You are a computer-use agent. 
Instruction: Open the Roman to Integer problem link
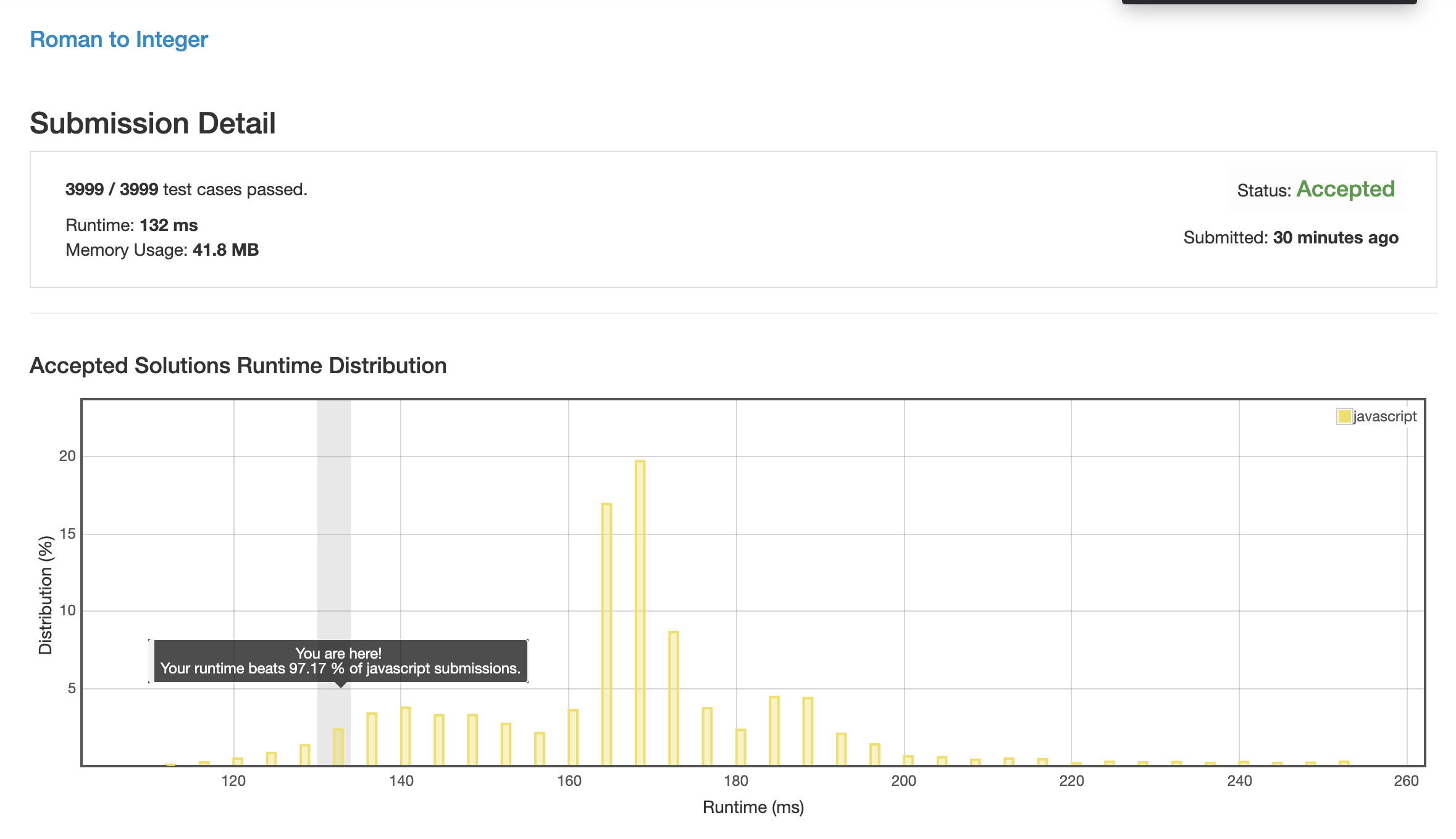[x=119, y=40]
